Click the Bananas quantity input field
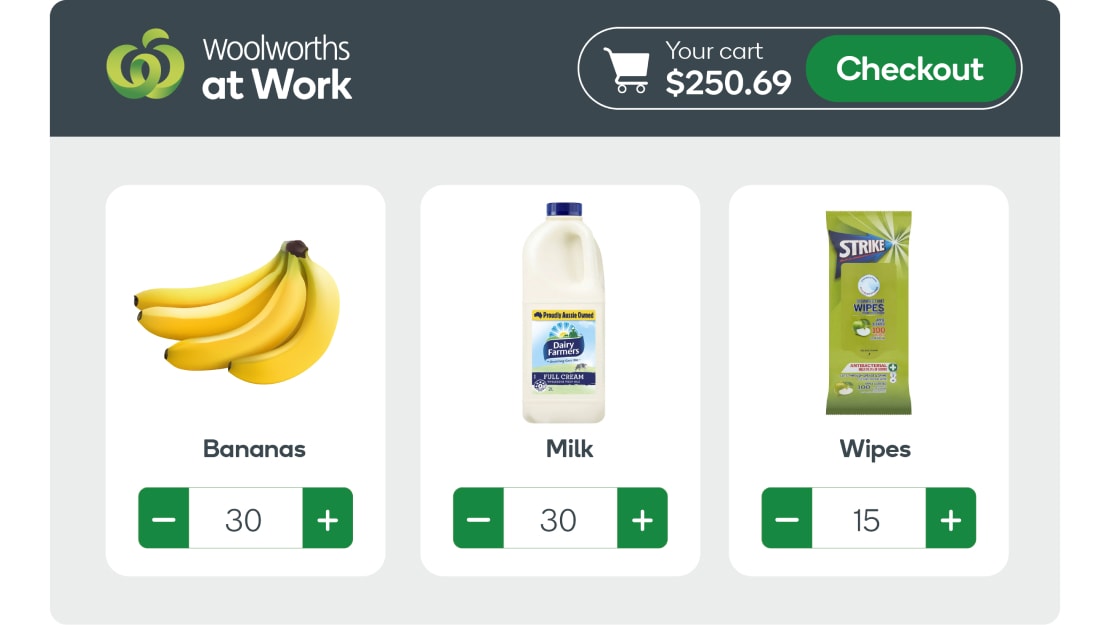 point(247,519)
